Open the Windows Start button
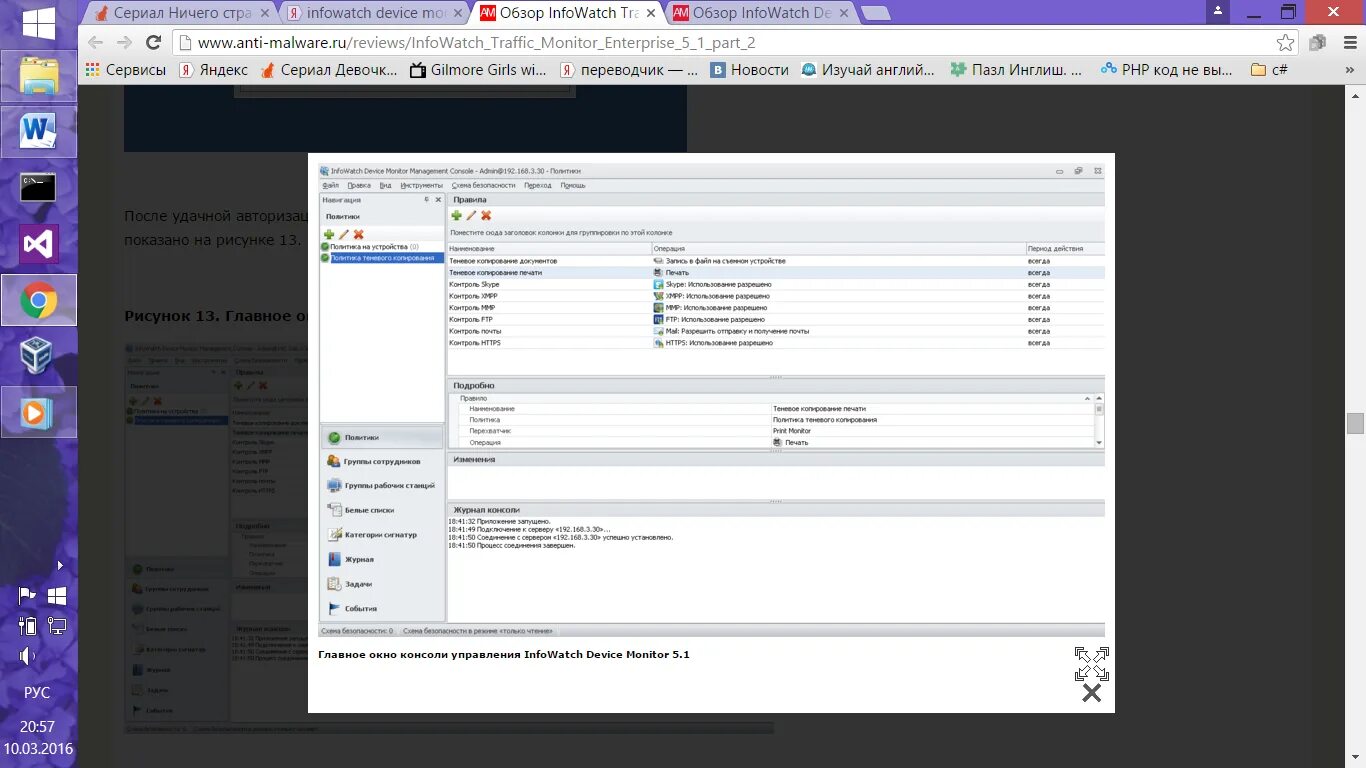Screen dimensions: 1366x768 pos(39,22)
